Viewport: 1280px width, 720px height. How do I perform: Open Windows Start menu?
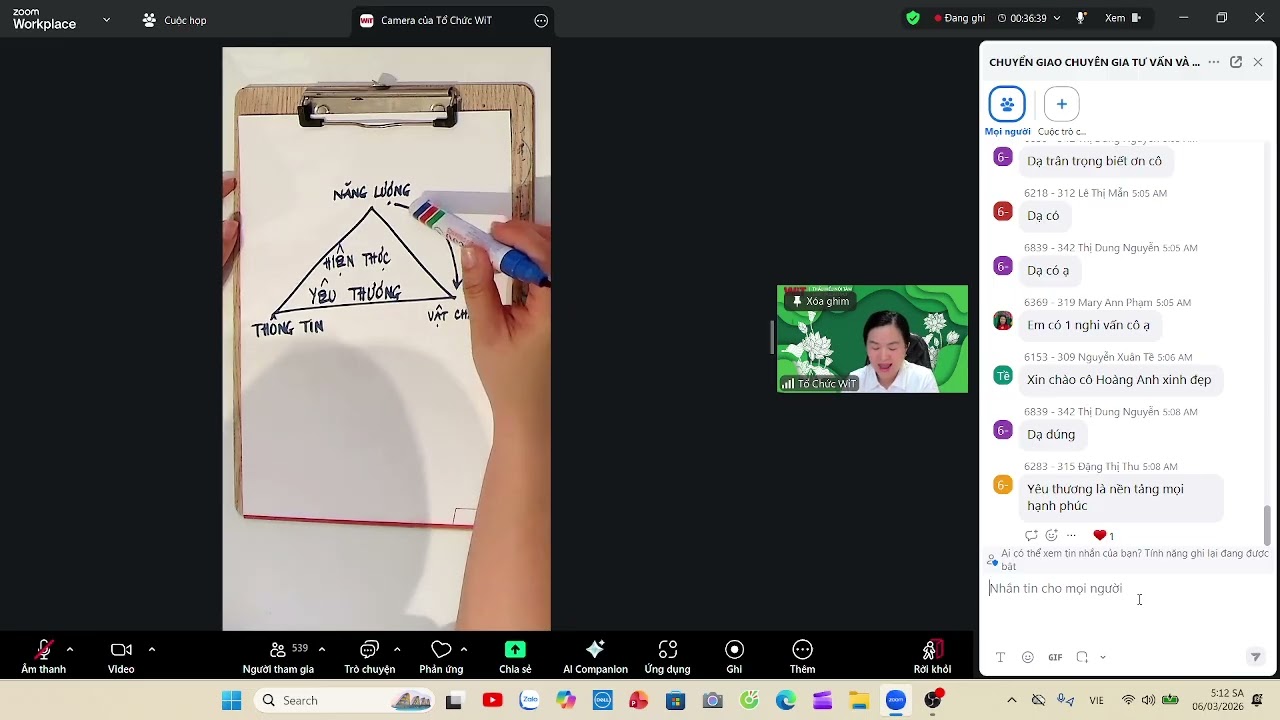[231, 700]
